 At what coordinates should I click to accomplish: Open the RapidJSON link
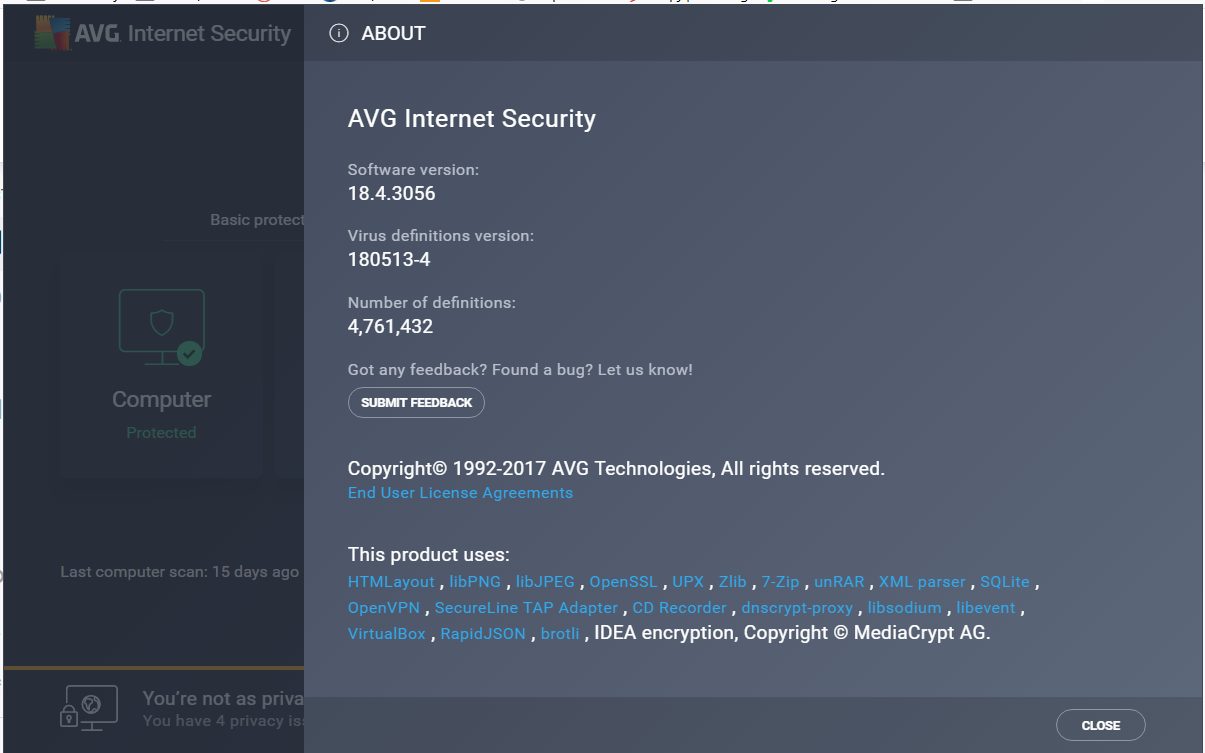coord(483,634)
